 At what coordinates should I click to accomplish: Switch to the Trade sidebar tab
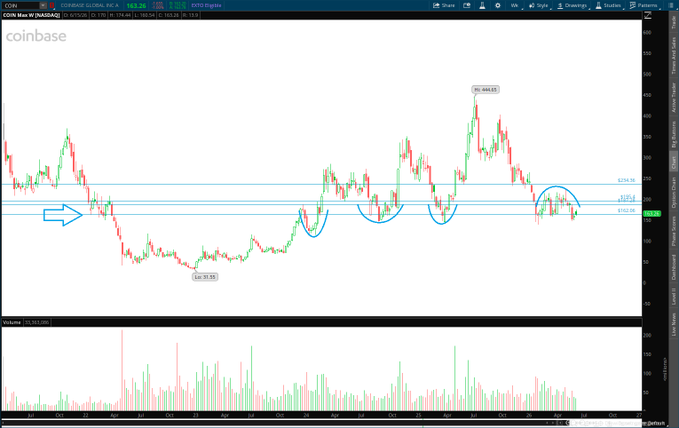click(673, 22)
